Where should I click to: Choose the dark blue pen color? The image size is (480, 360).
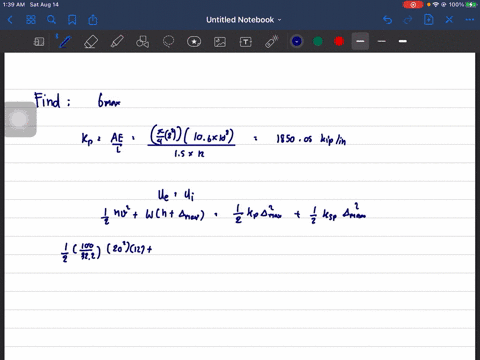[x=297, y=41]
